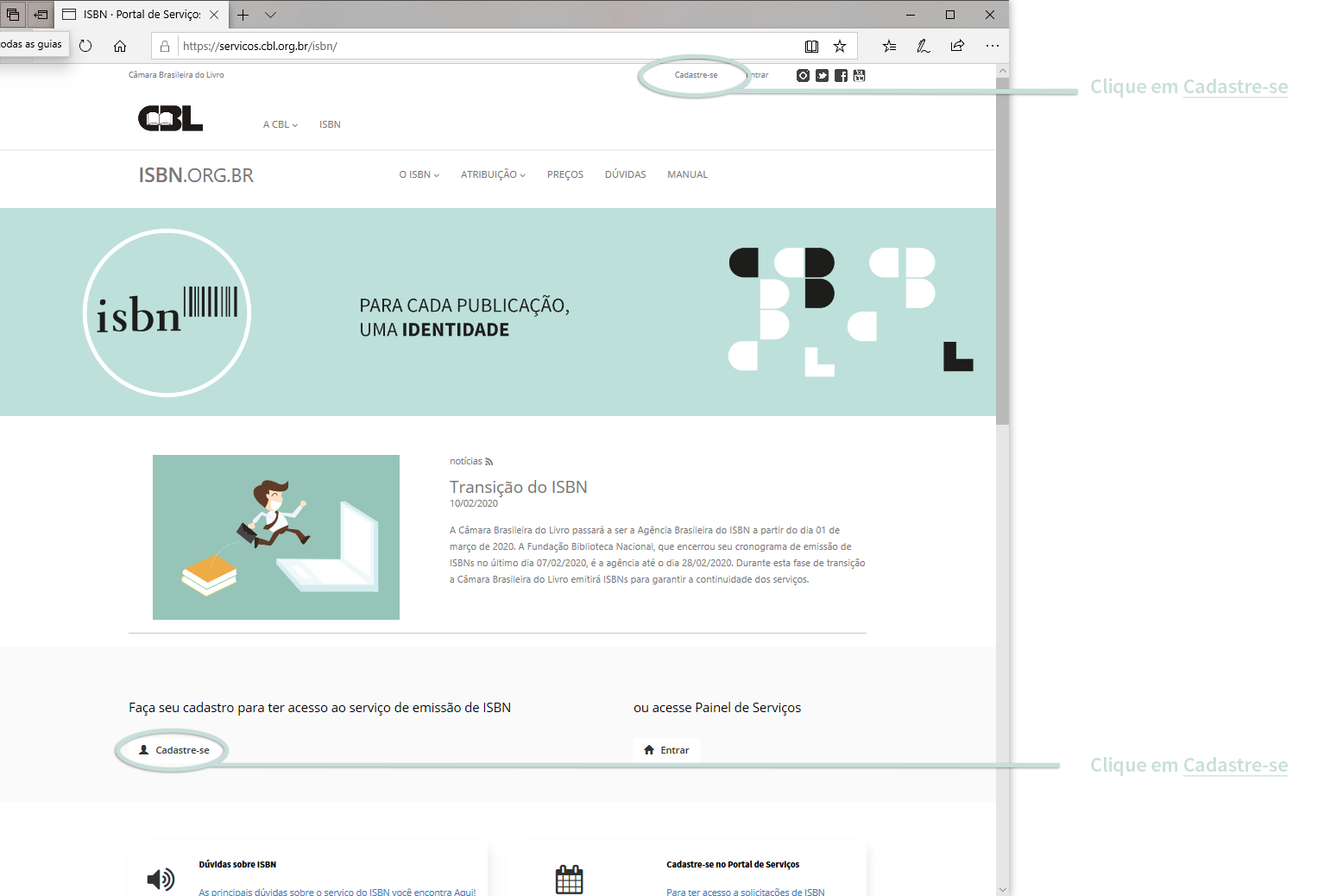Open the CBL Instagram icon

pos(803,75)
